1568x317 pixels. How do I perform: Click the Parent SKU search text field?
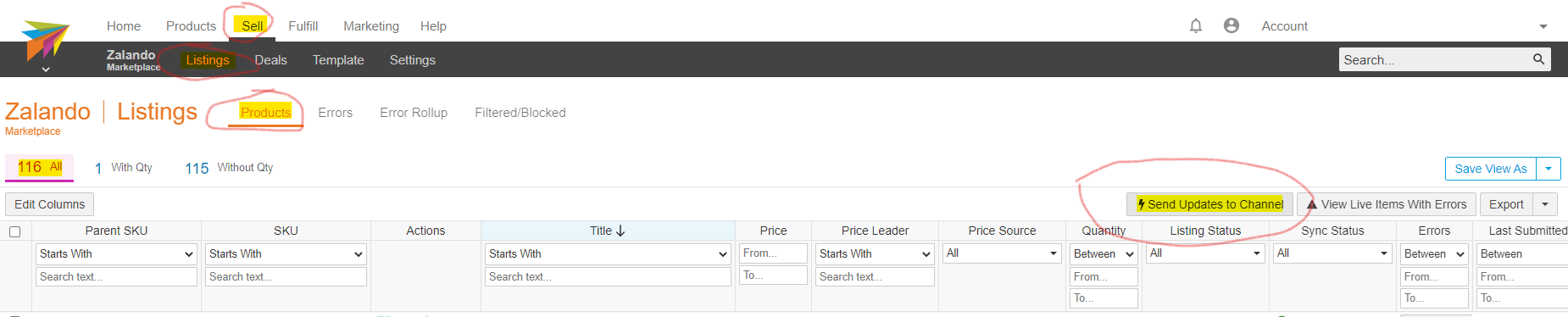(x=117, y=276)
